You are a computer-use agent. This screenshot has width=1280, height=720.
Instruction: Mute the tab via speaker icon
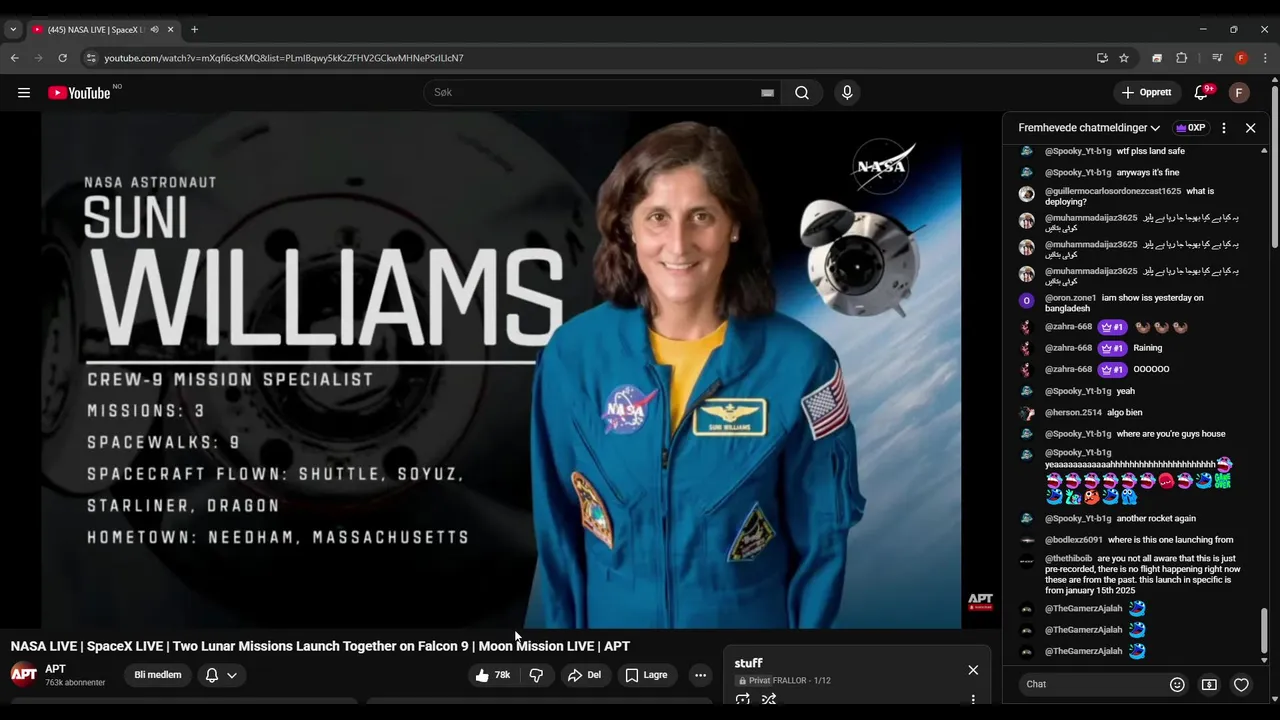coord(154,30)
